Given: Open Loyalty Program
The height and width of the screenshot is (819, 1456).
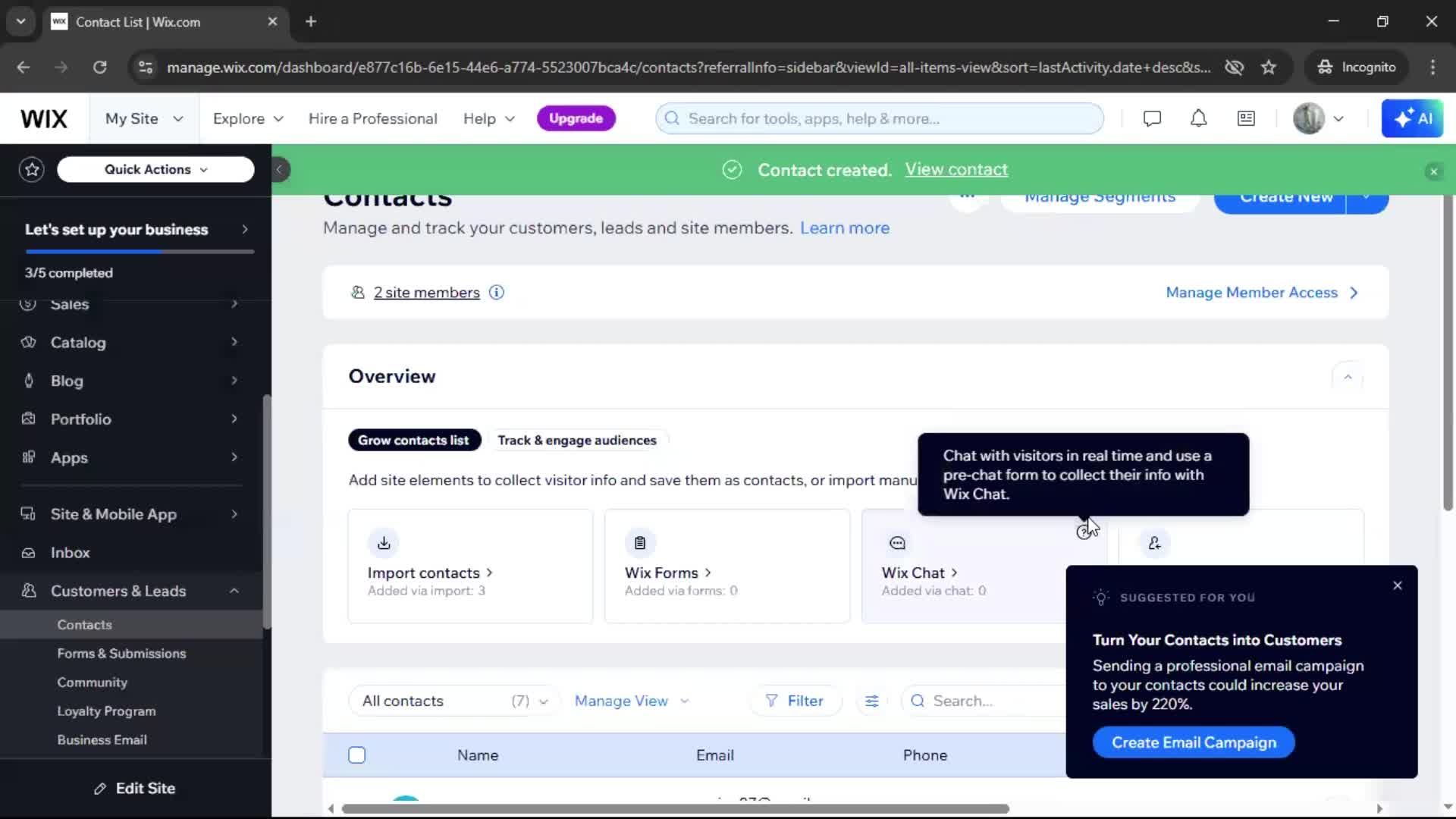Looking at the screenshot, I should tap(106, 711).
